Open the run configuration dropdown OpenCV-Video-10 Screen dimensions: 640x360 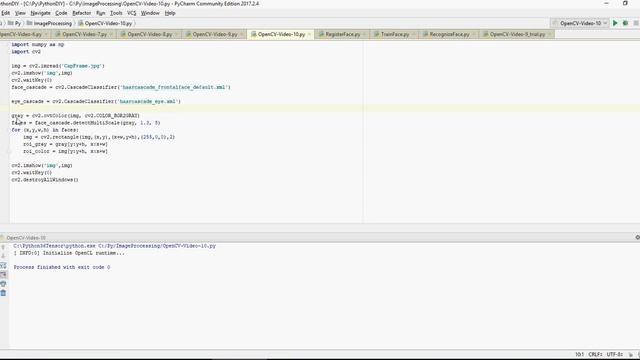[x=580, y=23]
